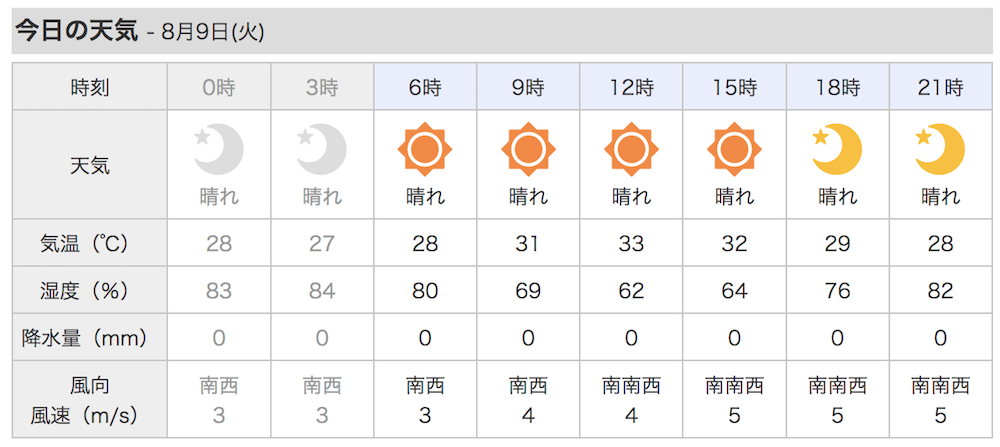Click the 降水量（mm） row label
This screenshot has height=447, width=1000.
[90, 338]
